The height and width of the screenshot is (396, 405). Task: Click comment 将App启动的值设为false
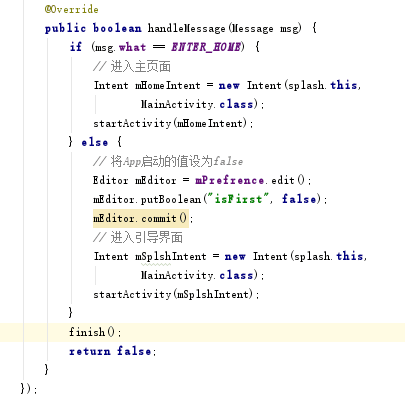coord(168,161)
